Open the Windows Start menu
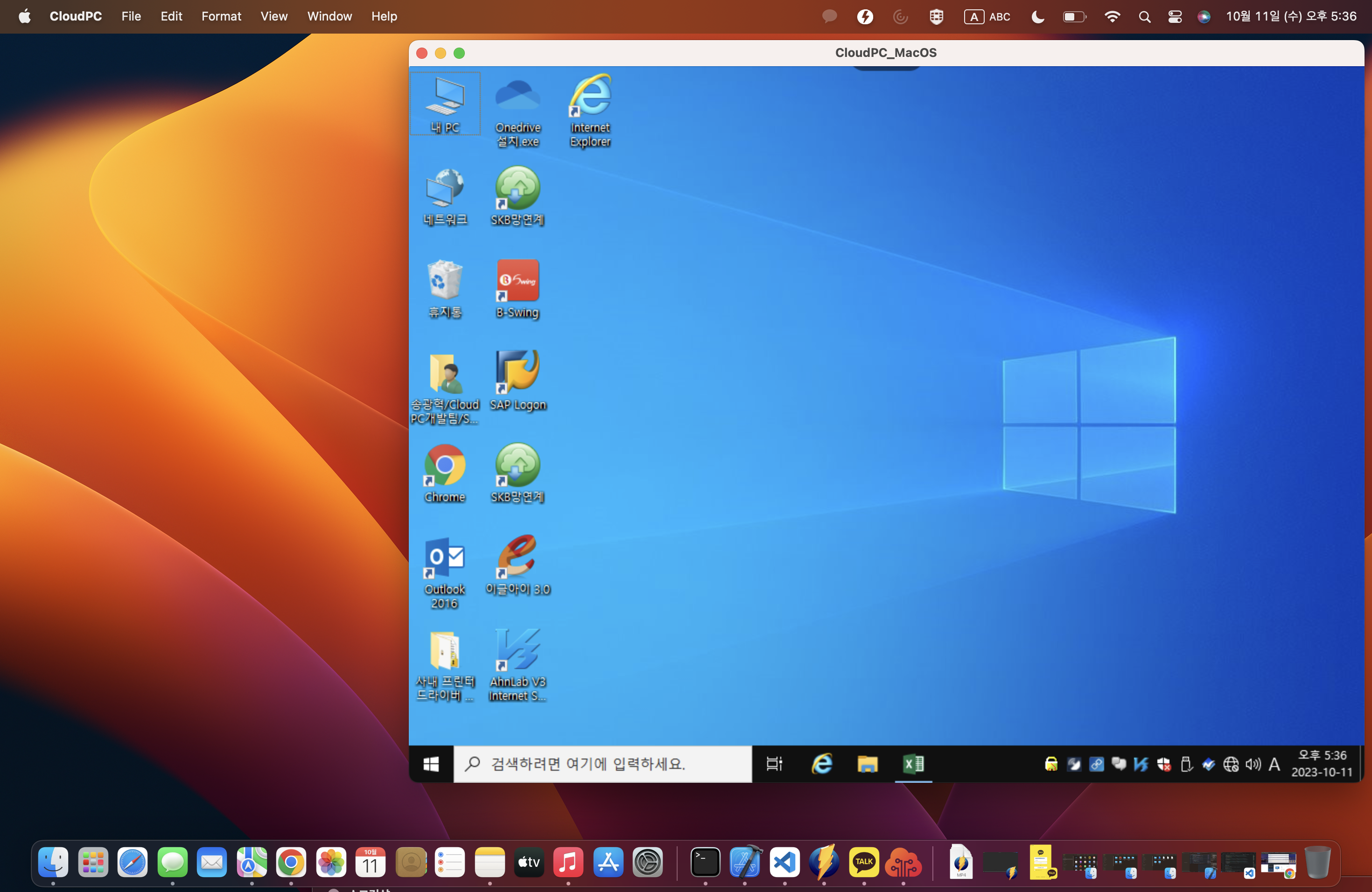Screen dimensions: 1372x892 pyautogui.click(x=431, y=764)
